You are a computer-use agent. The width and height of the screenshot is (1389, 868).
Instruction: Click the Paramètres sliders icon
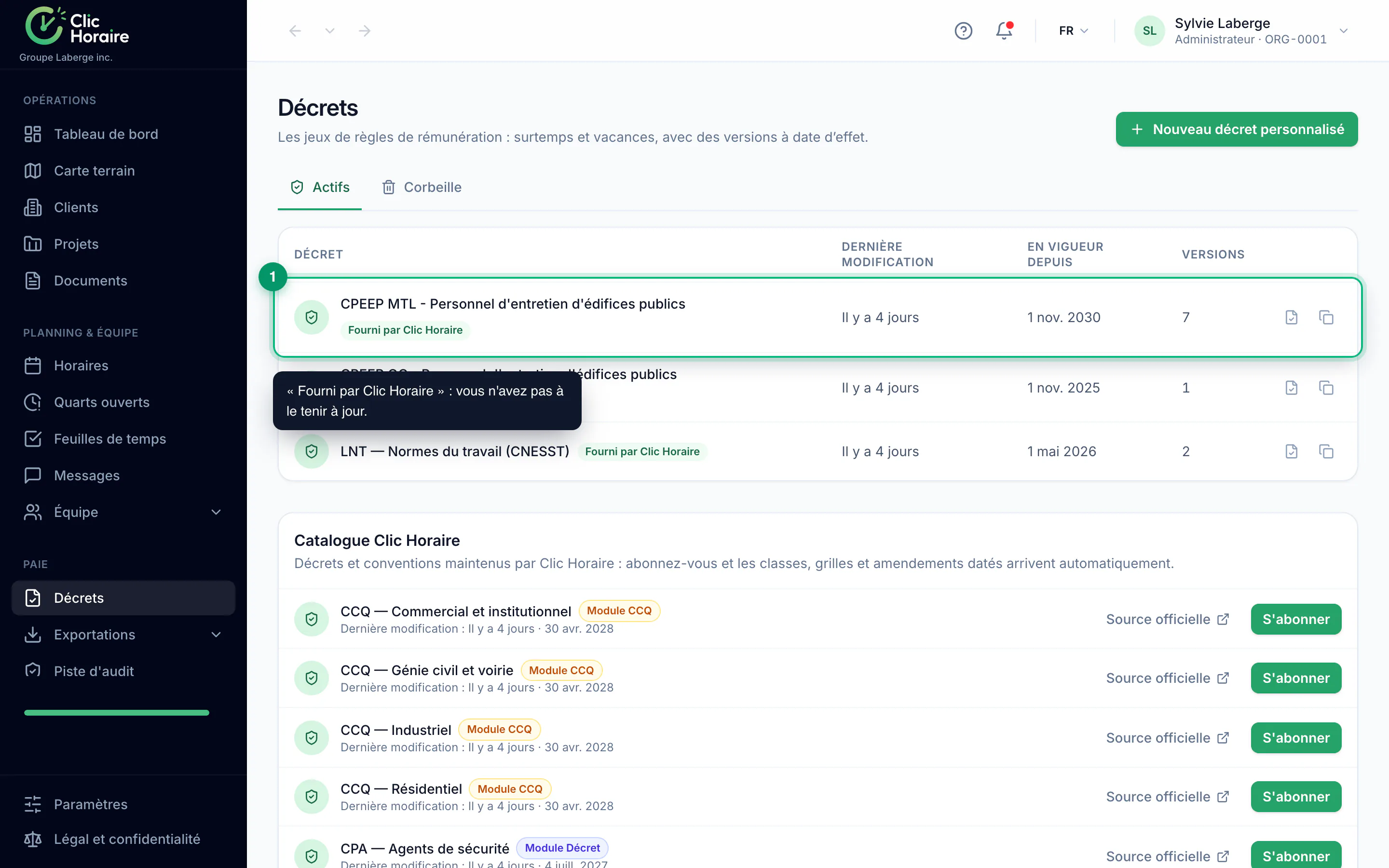33,804
